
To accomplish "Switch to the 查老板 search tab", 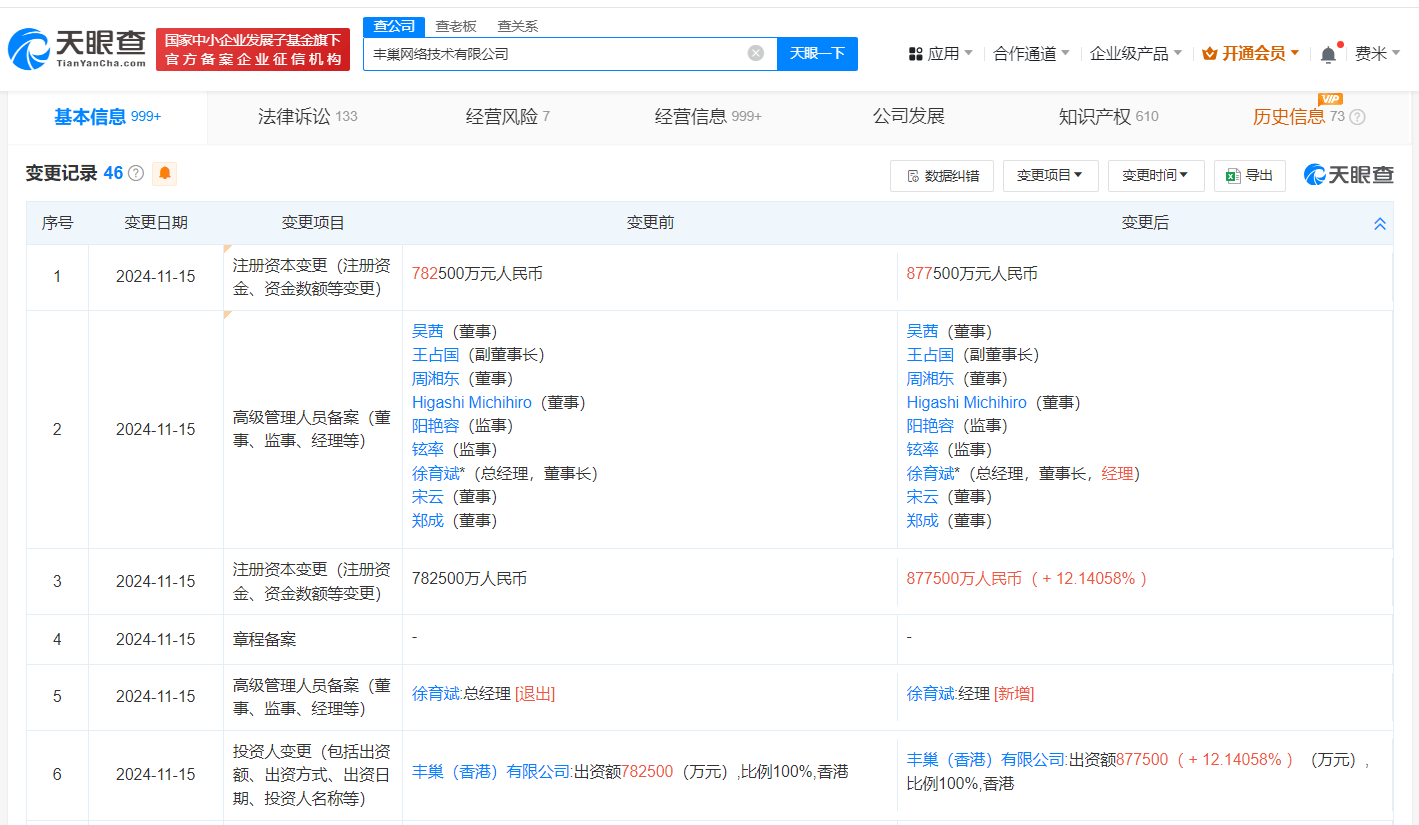I will (456, 27).
